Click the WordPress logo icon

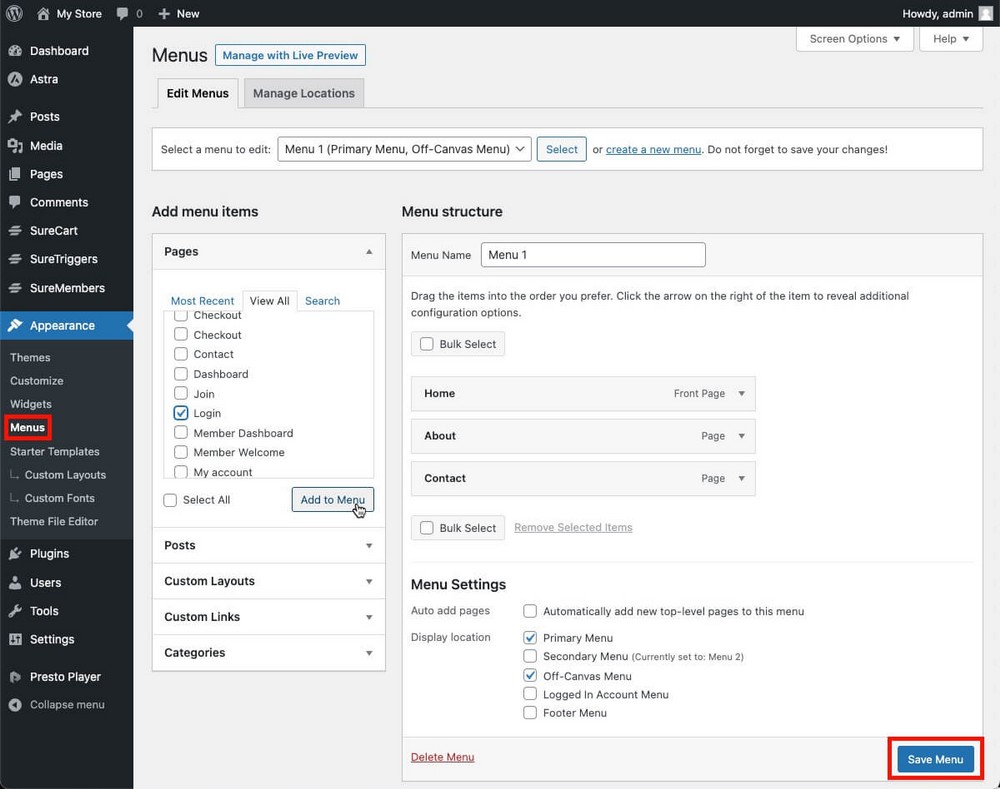click(14, 13)
